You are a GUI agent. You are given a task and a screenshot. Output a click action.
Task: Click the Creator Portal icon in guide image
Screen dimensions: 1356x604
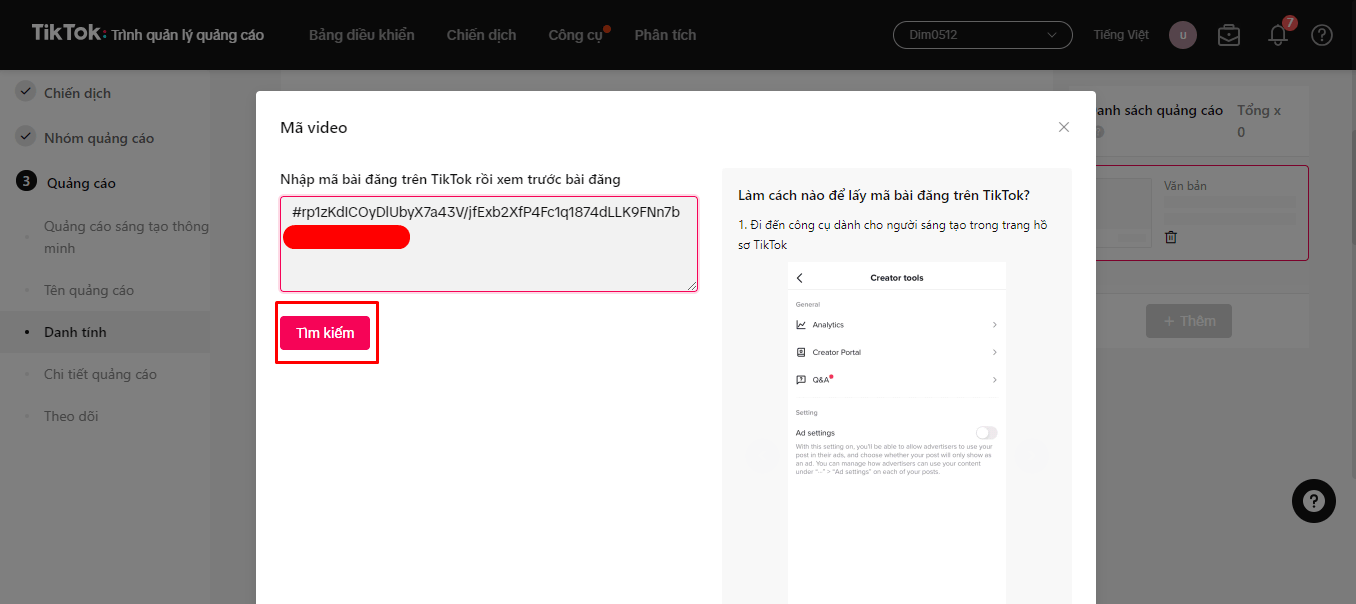[801, 352]
